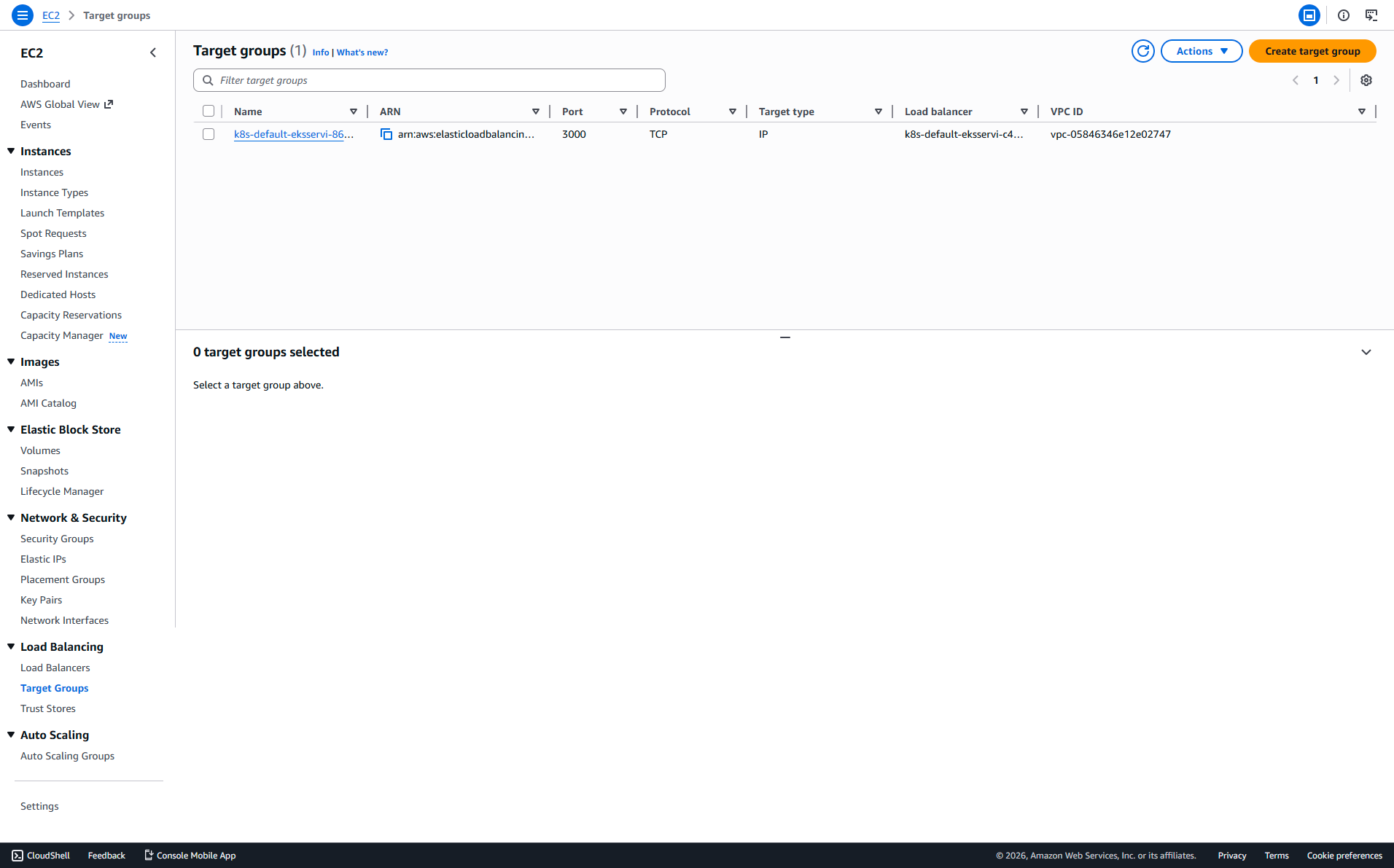The width and height of the screenshot is (1394, 868).
Task: Check the k8s-default-eksservi row checkbox
Action: point(209,134)
